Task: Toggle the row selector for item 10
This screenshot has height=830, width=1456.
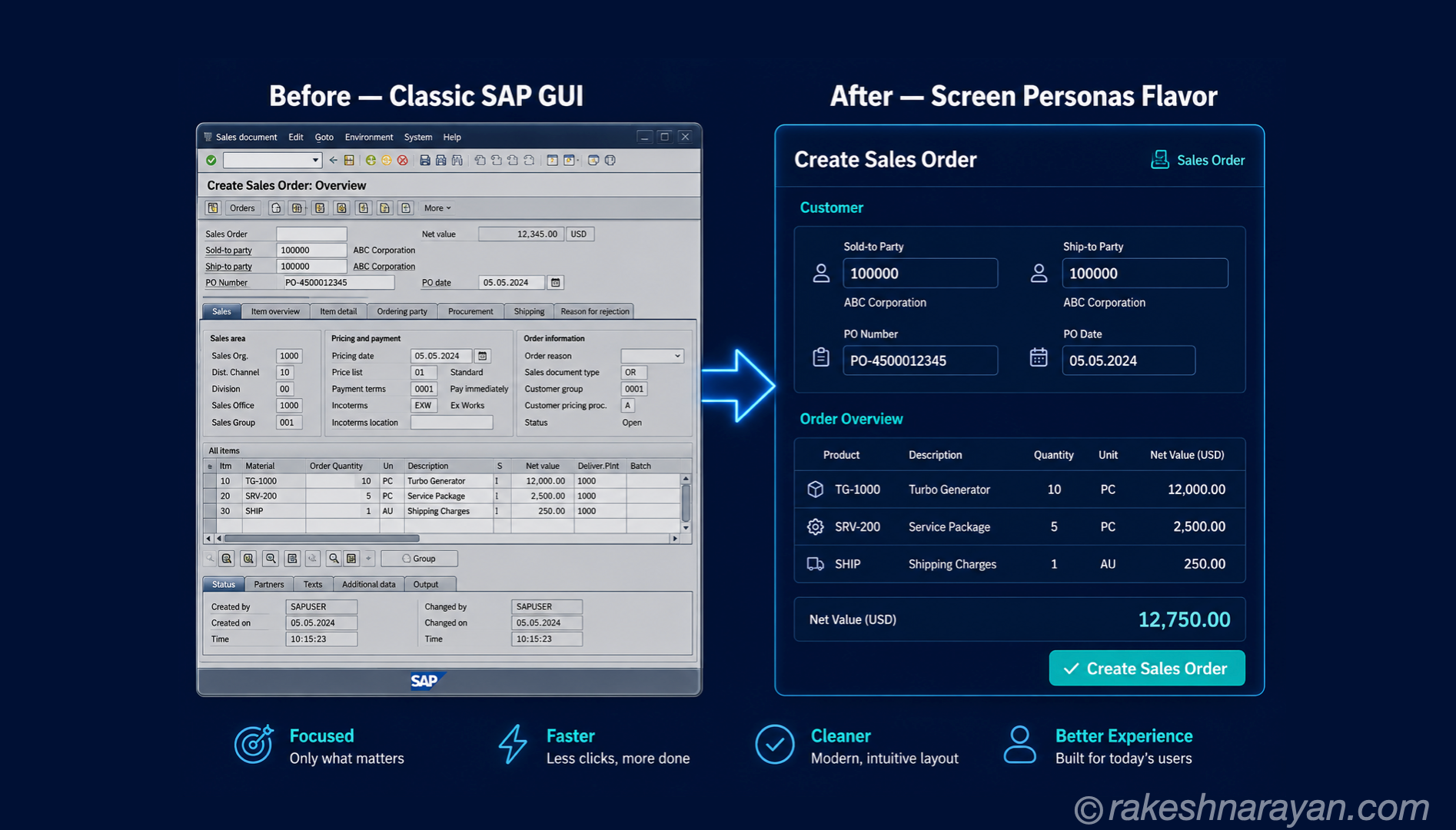Action: [x=210, y=481]
